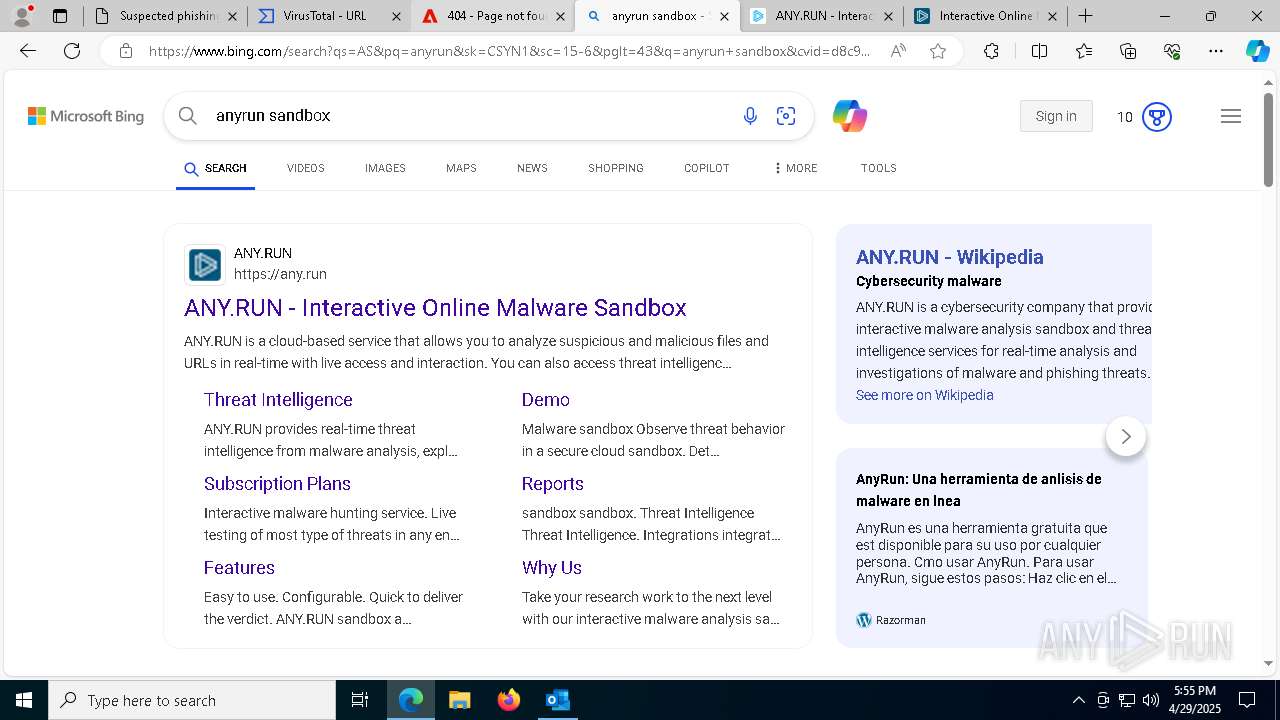Image resolution: width=1280 pixels, height=720 pixels.
Task: Select the IMAGES search tab
Action: (385, 168)
